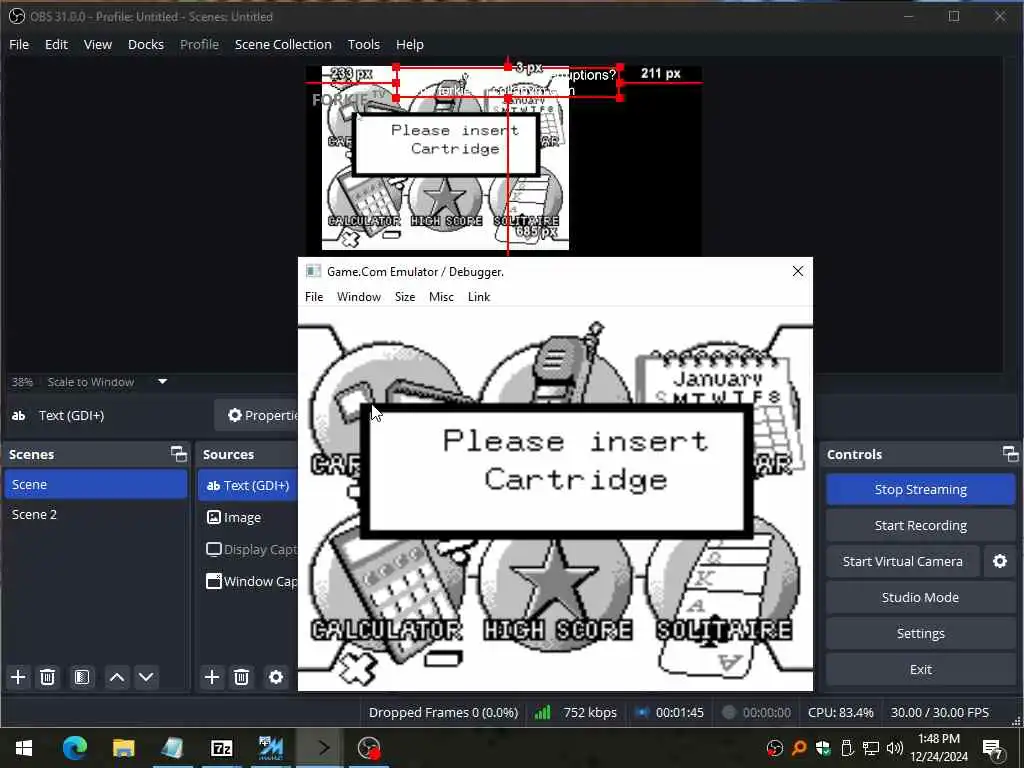
Task: Add a new source with plus icon
Action: click(212, 677)
